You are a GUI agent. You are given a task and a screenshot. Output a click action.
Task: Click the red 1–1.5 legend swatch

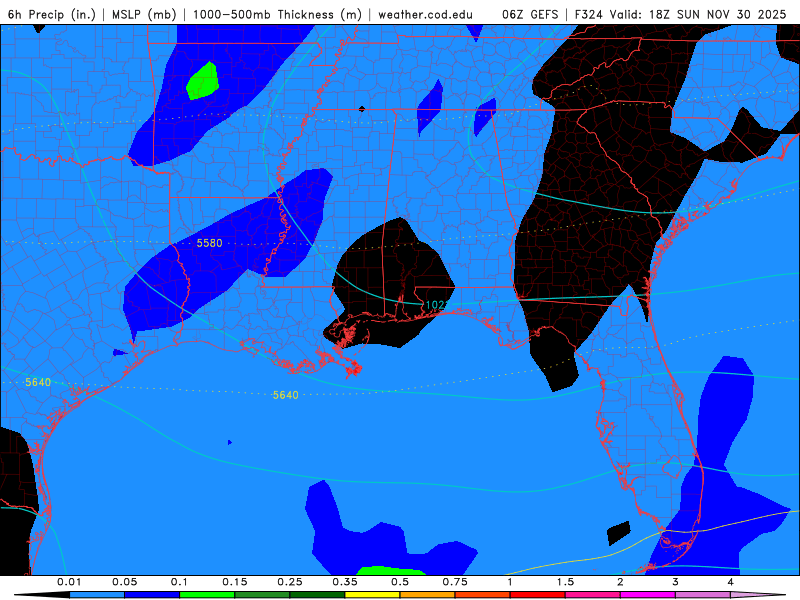538,595
